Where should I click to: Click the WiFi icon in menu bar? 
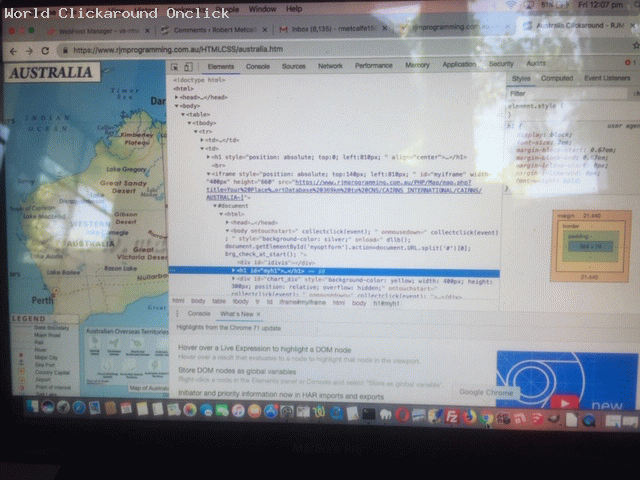point(511,5)
